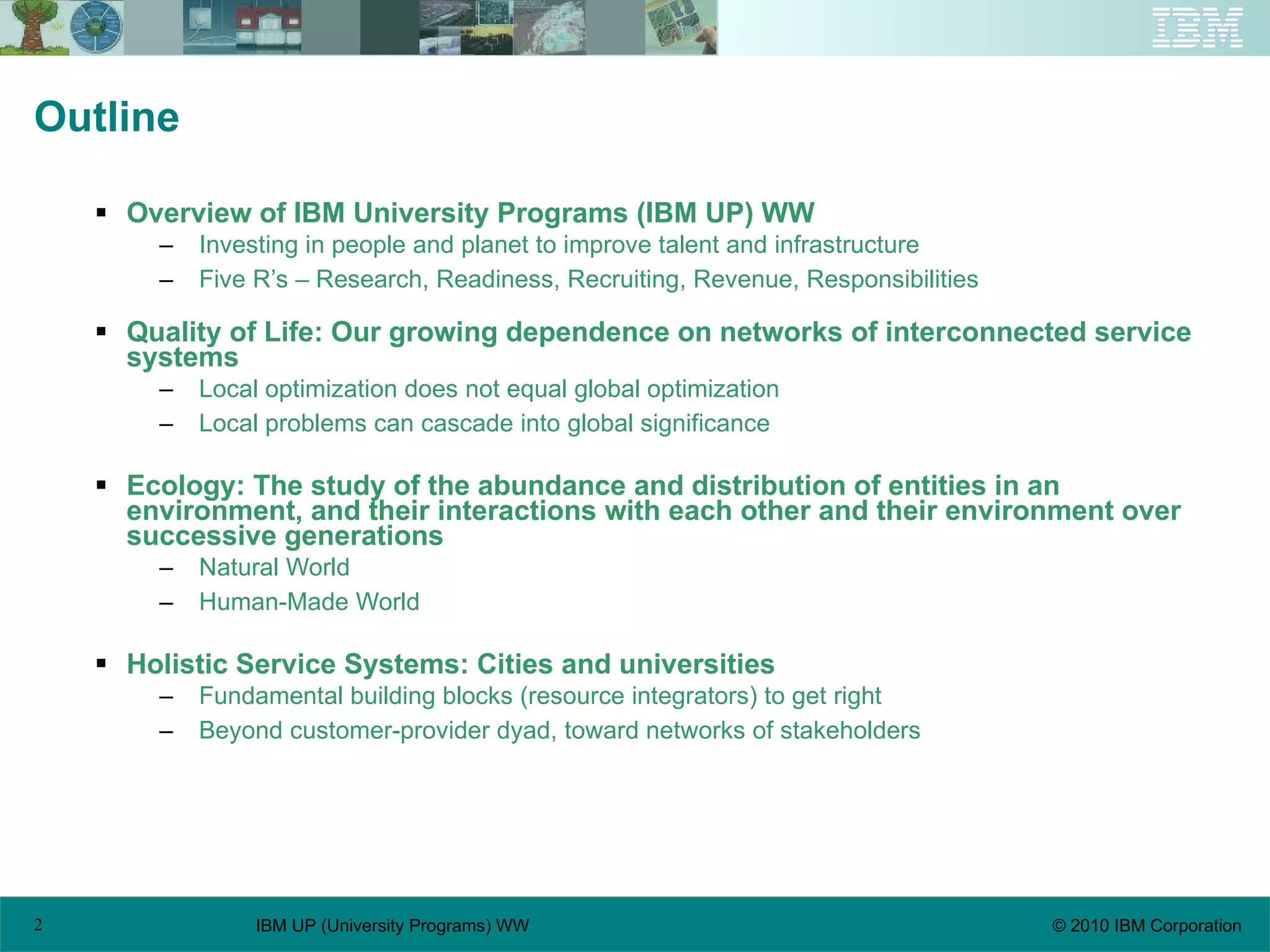Click the Human-Made World sub-item
This screenshot has width=1270, height=952.
tap(309, 602)
